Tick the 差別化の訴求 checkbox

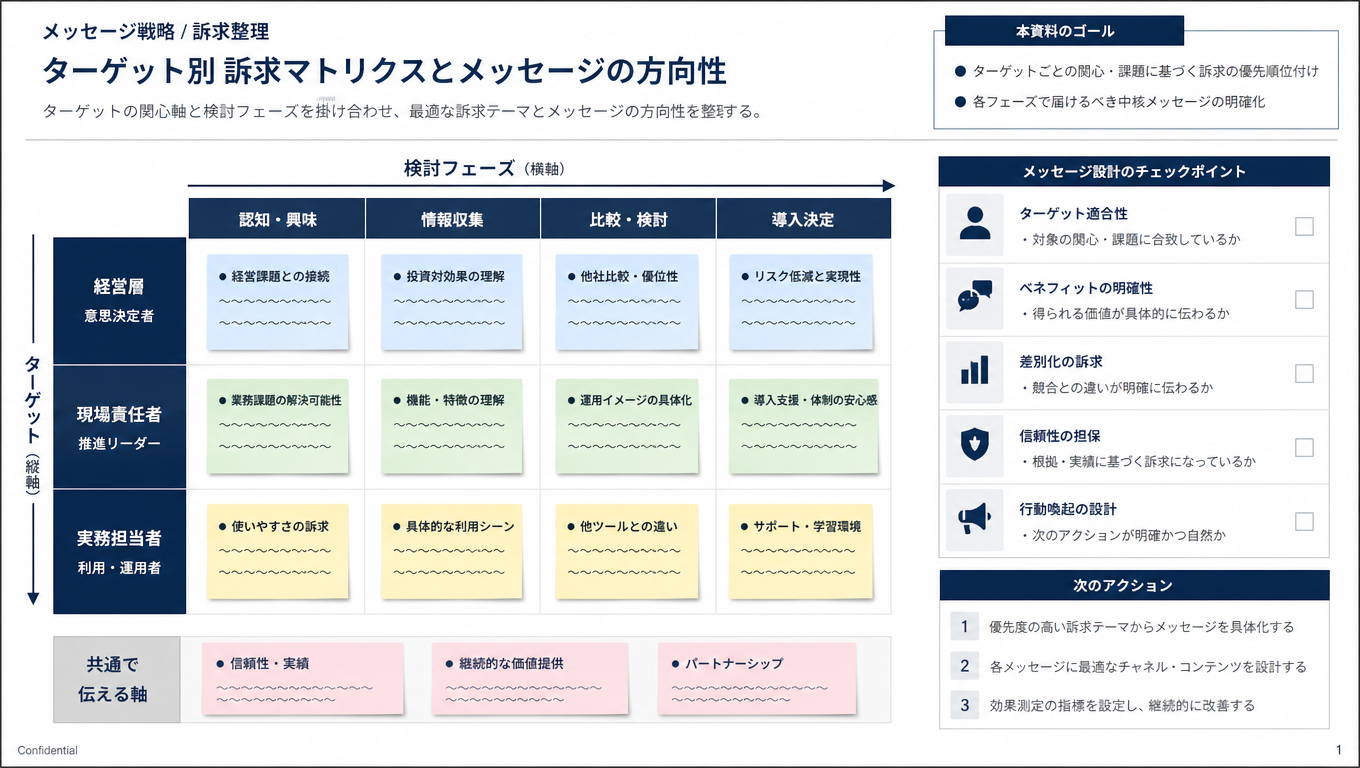(x=1304, y=373)
